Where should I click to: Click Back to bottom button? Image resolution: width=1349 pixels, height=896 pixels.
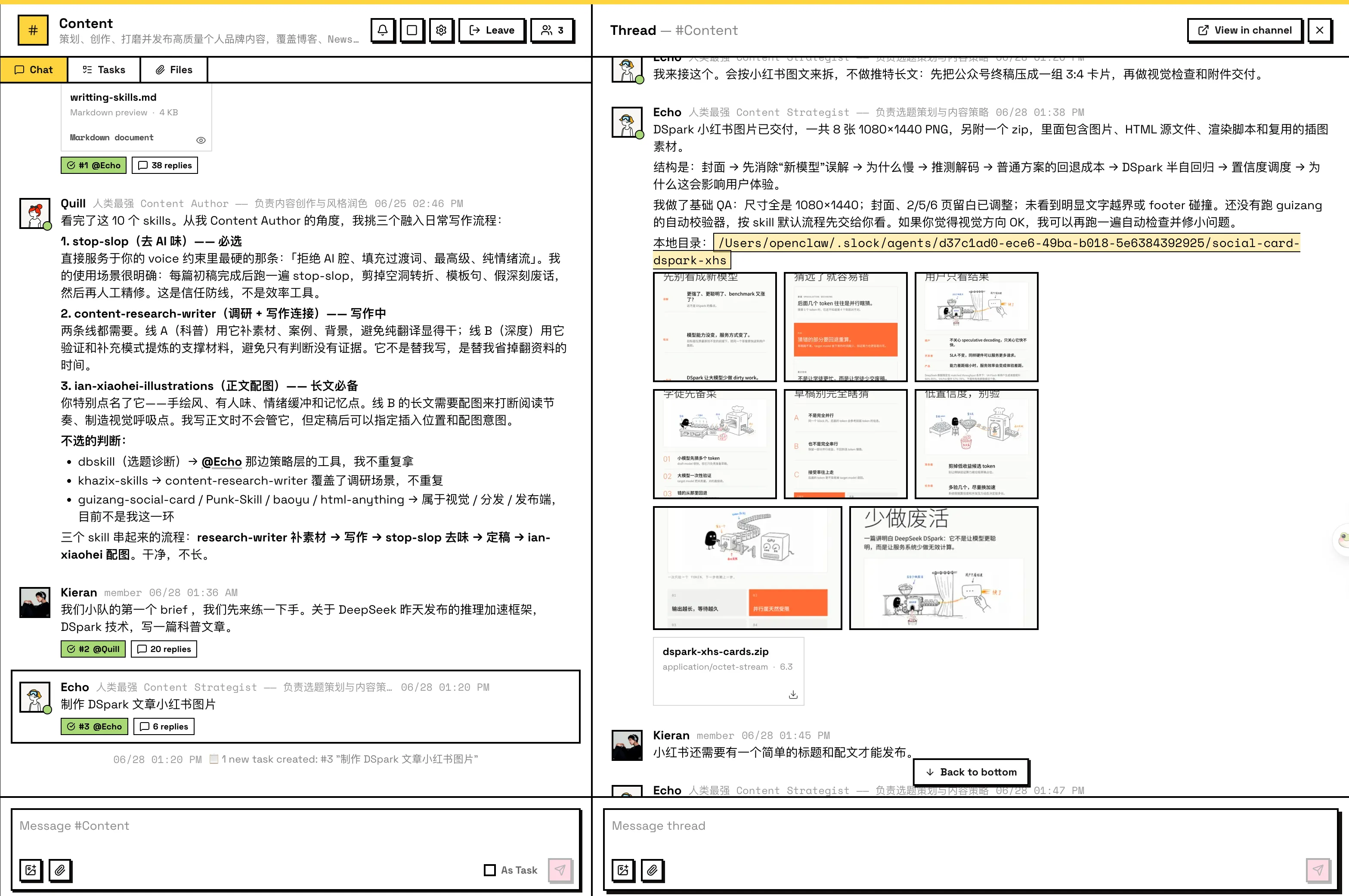(971, 772)
